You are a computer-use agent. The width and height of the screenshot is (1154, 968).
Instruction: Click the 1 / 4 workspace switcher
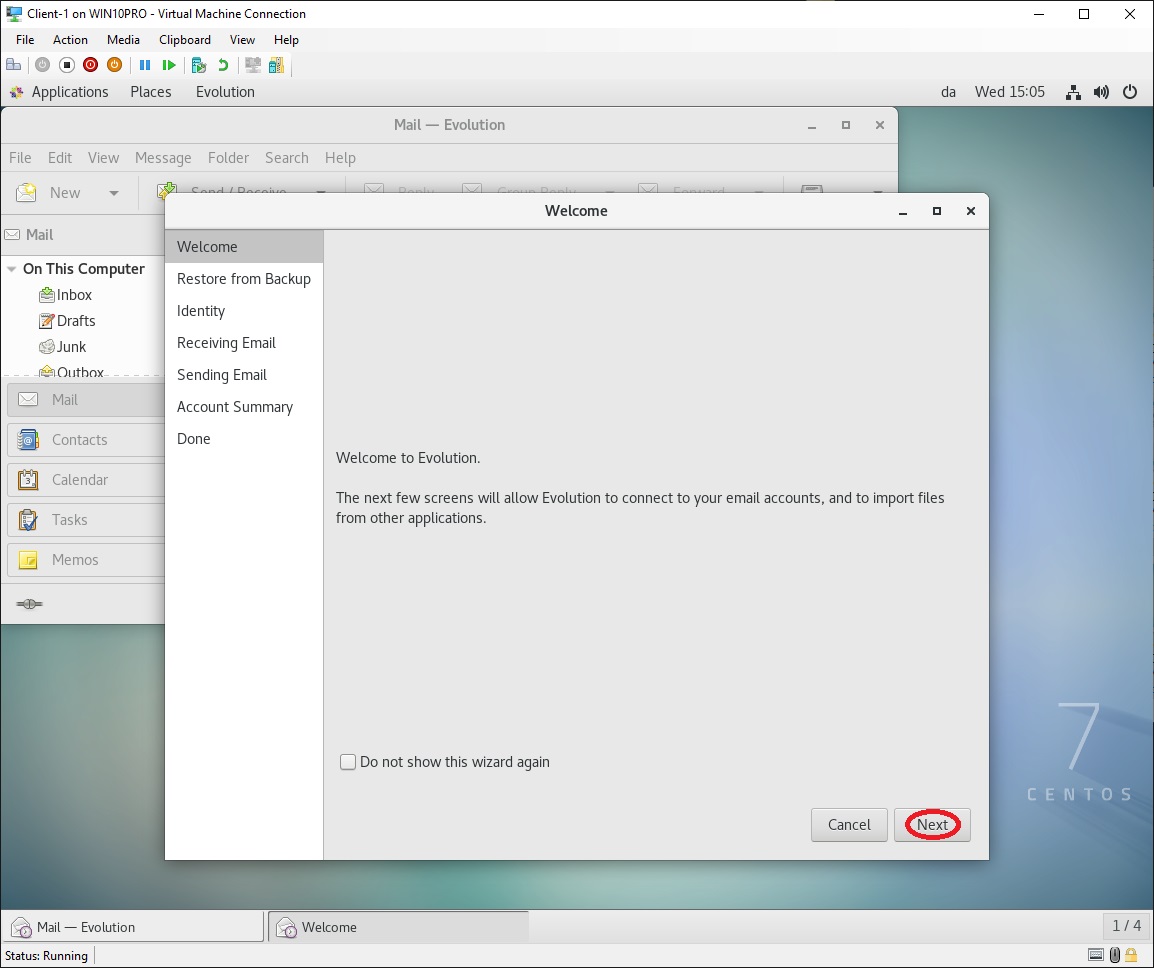(1126, 926)
